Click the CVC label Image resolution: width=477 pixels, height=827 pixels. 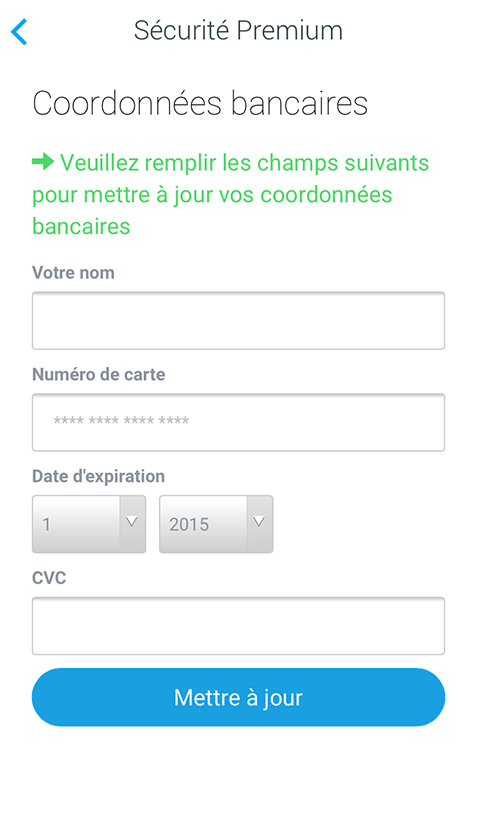(49, 578)
